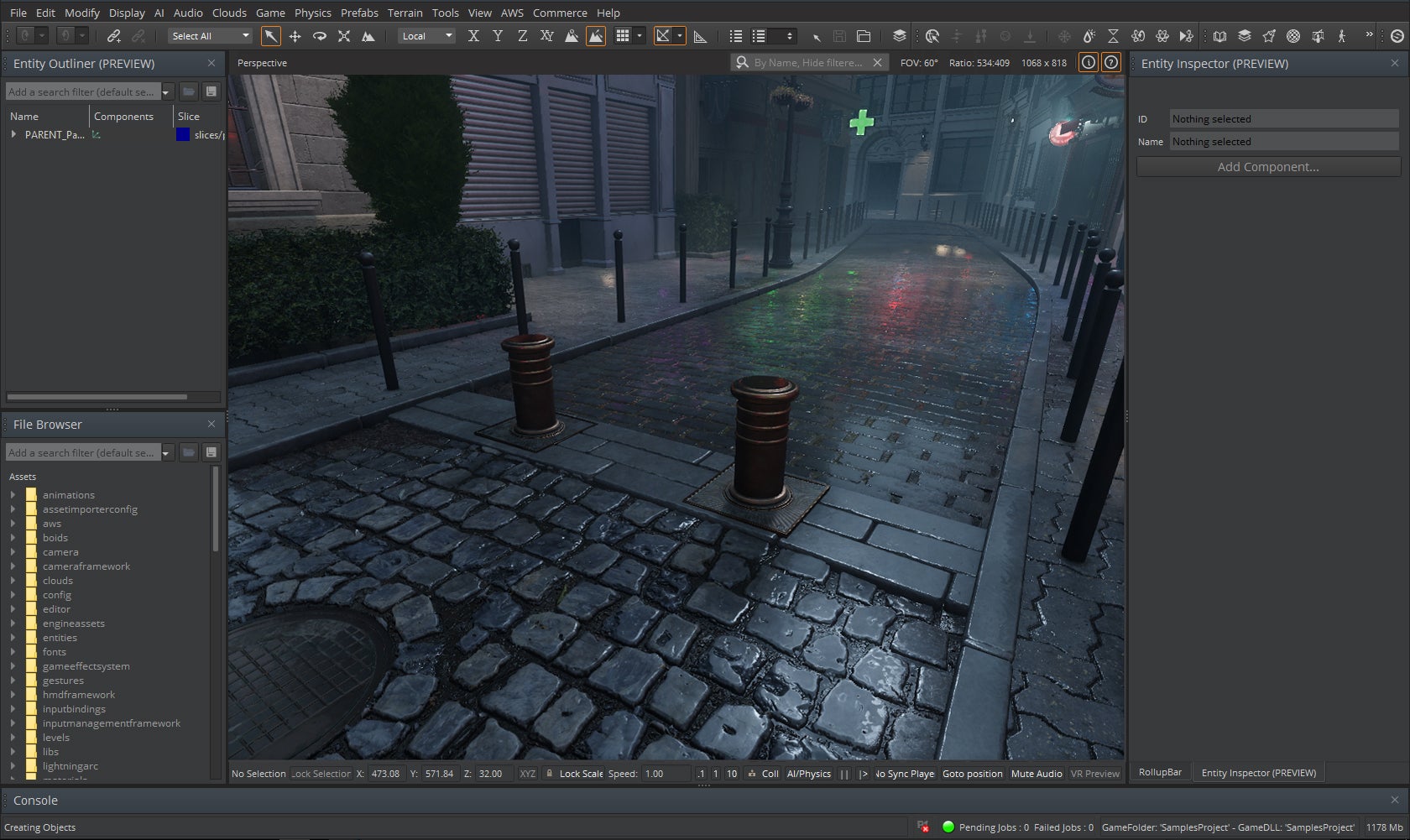Click the viewport help question mark icon
Viewport: 1410px width, 840px height.
[x=1110, y=63]
